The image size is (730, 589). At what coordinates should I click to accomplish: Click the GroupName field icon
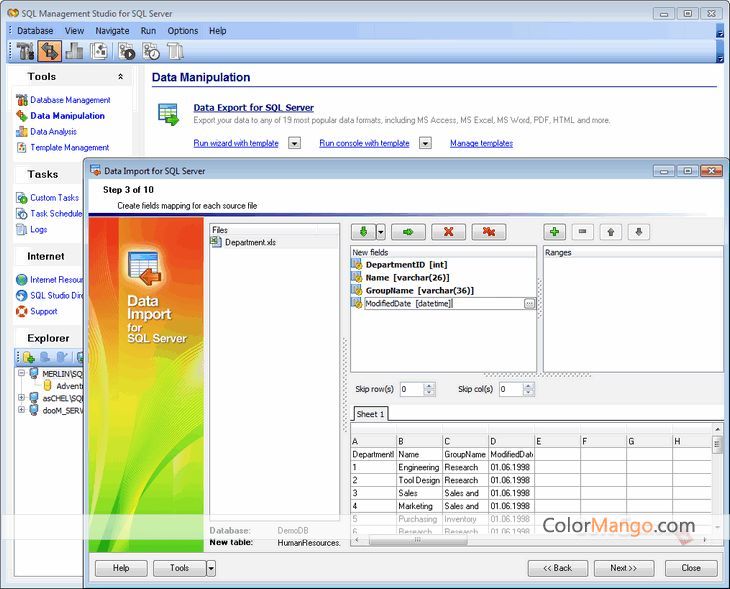tap(357, 291)
